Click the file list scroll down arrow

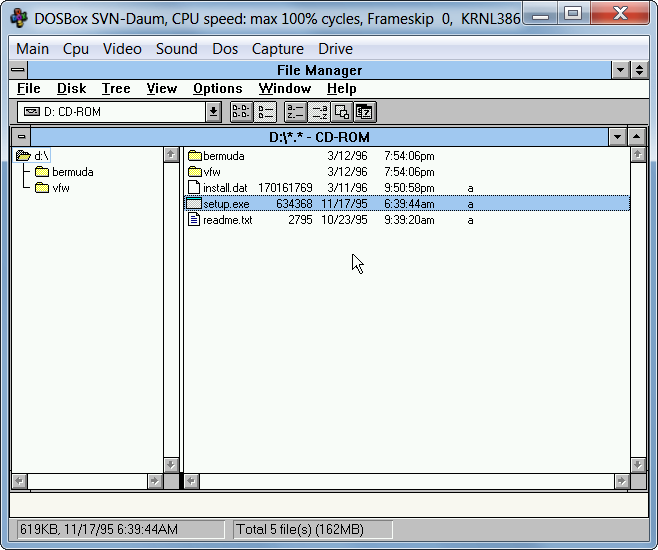[637, 465]
